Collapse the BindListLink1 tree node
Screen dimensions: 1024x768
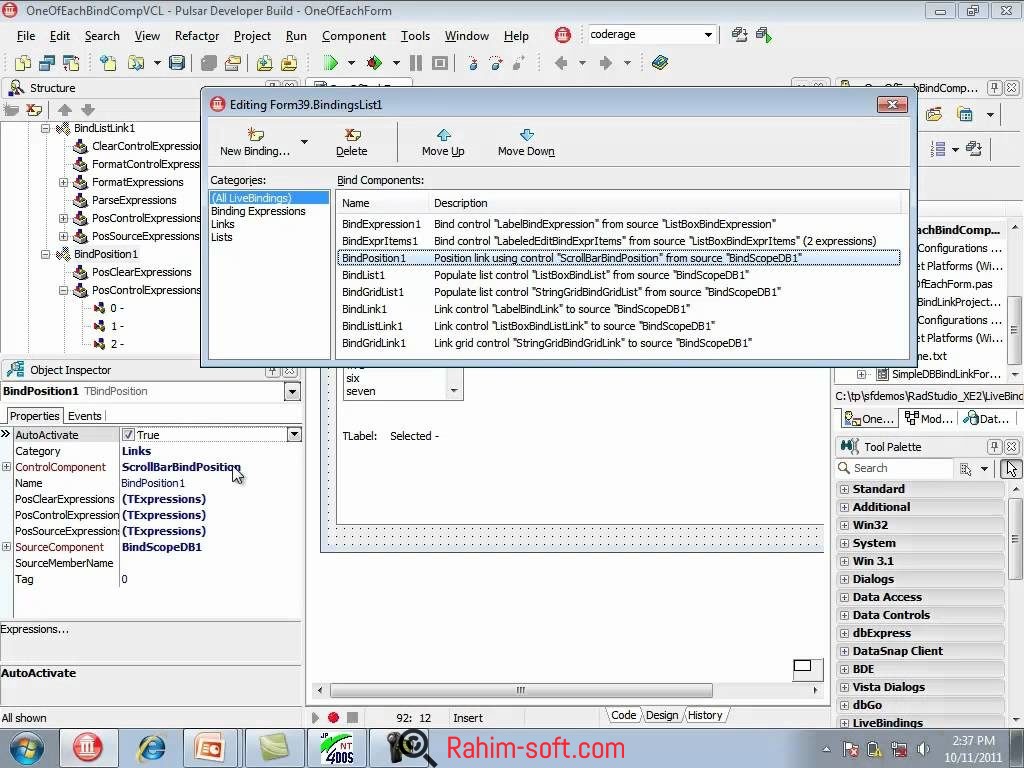click(46, 128)
